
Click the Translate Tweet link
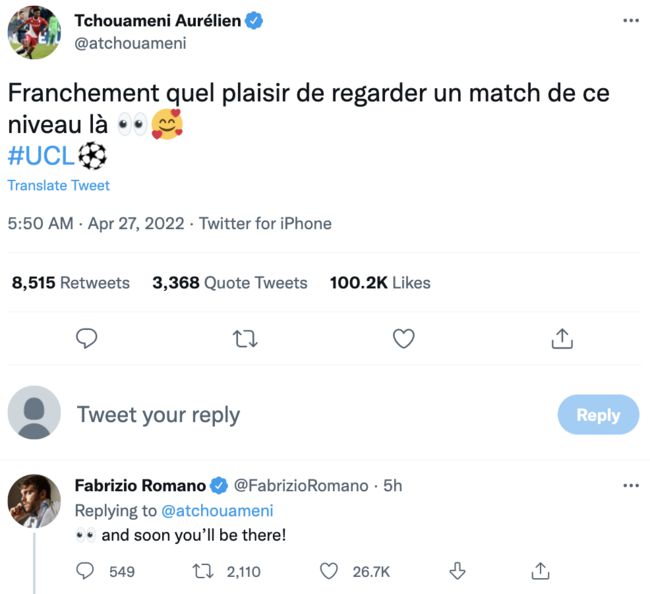coord(58,185)
